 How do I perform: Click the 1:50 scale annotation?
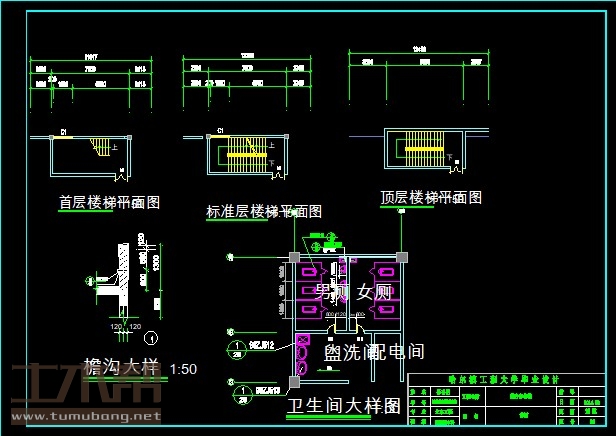183,369
